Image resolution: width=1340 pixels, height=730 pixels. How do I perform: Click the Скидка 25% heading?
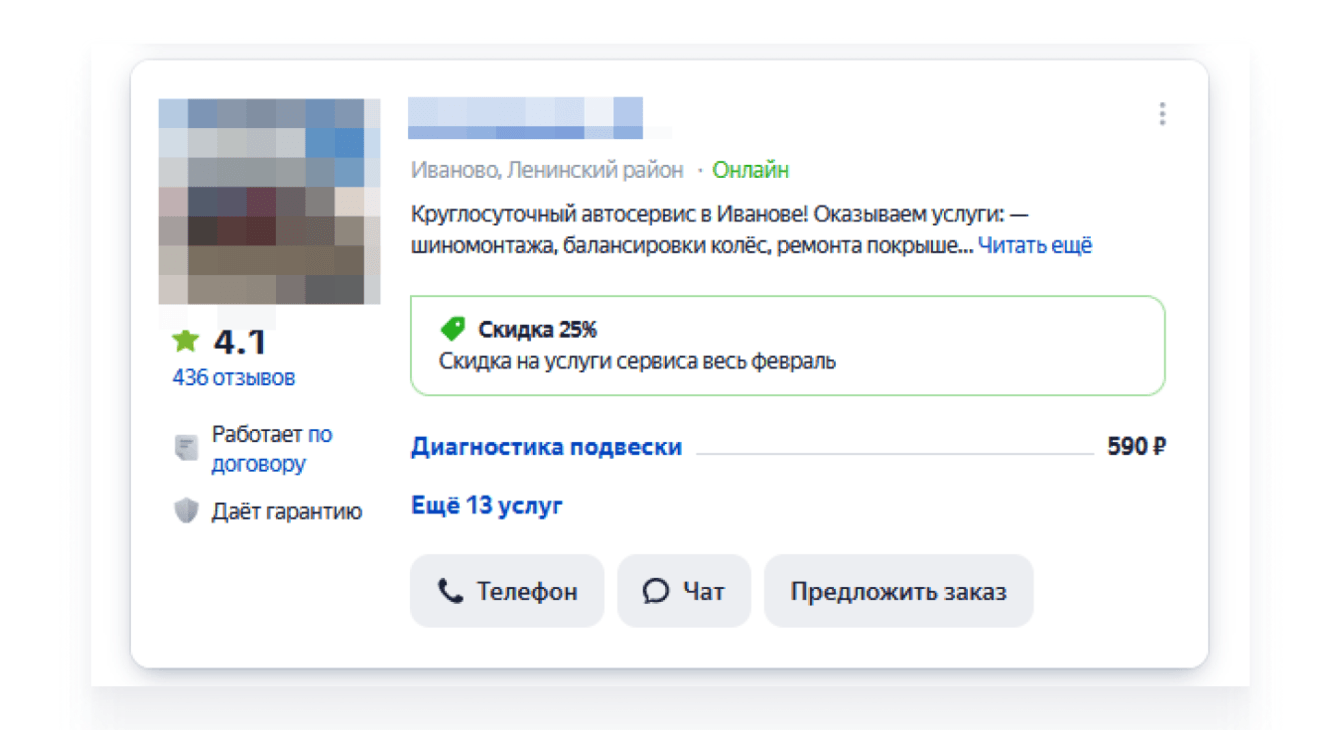(537, 329)
